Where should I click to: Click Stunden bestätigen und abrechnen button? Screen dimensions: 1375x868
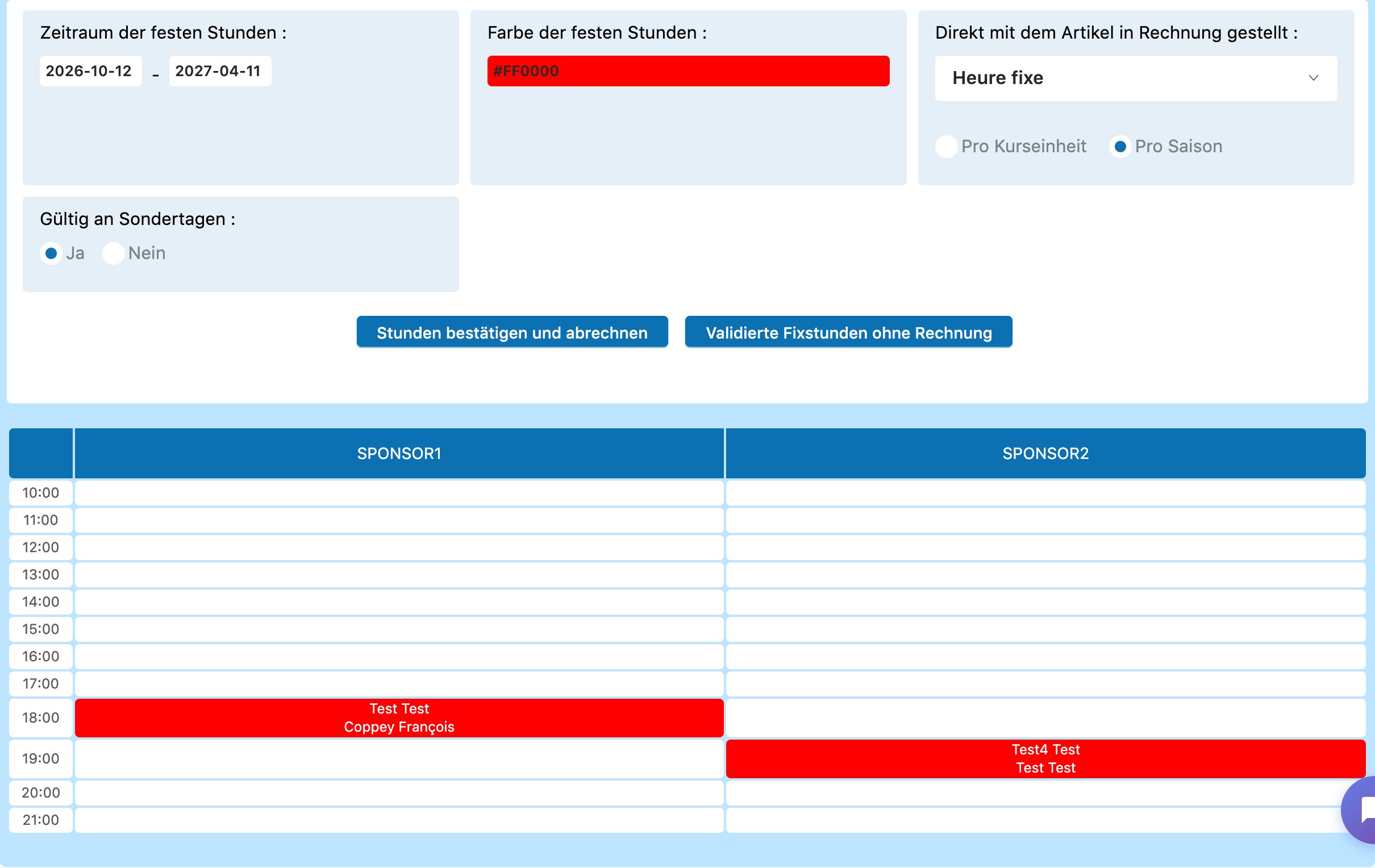click(512, 332)
